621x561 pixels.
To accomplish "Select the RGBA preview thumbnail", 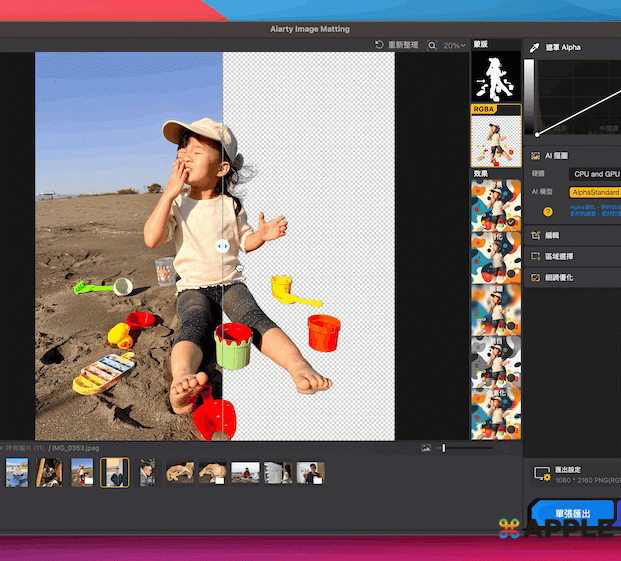I will [x=496, y=140].
